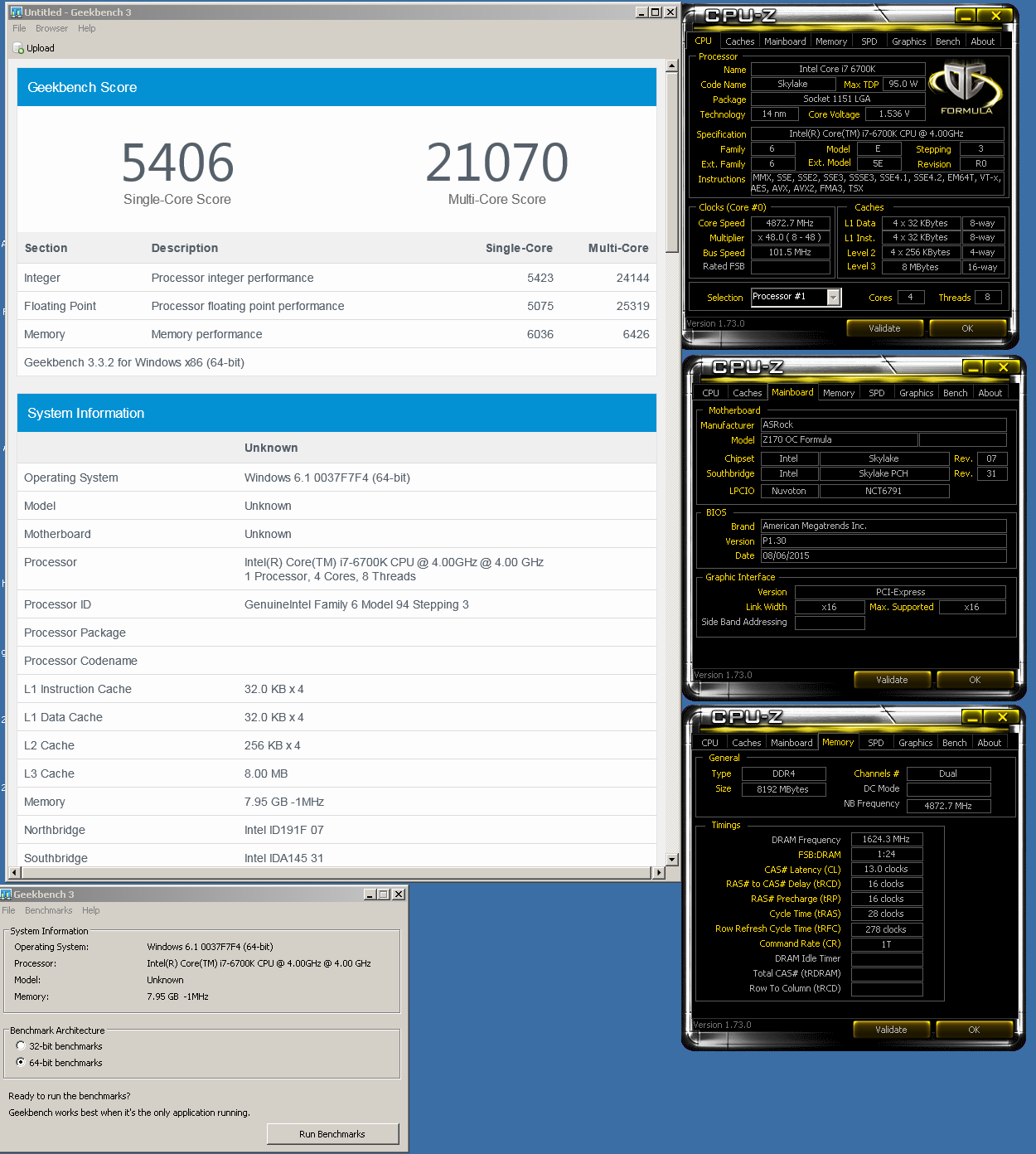This screenshot has width=1036, height=1154.
Task: Open File menu in small Geekbench 3 window
Action: tap(8, 910)
